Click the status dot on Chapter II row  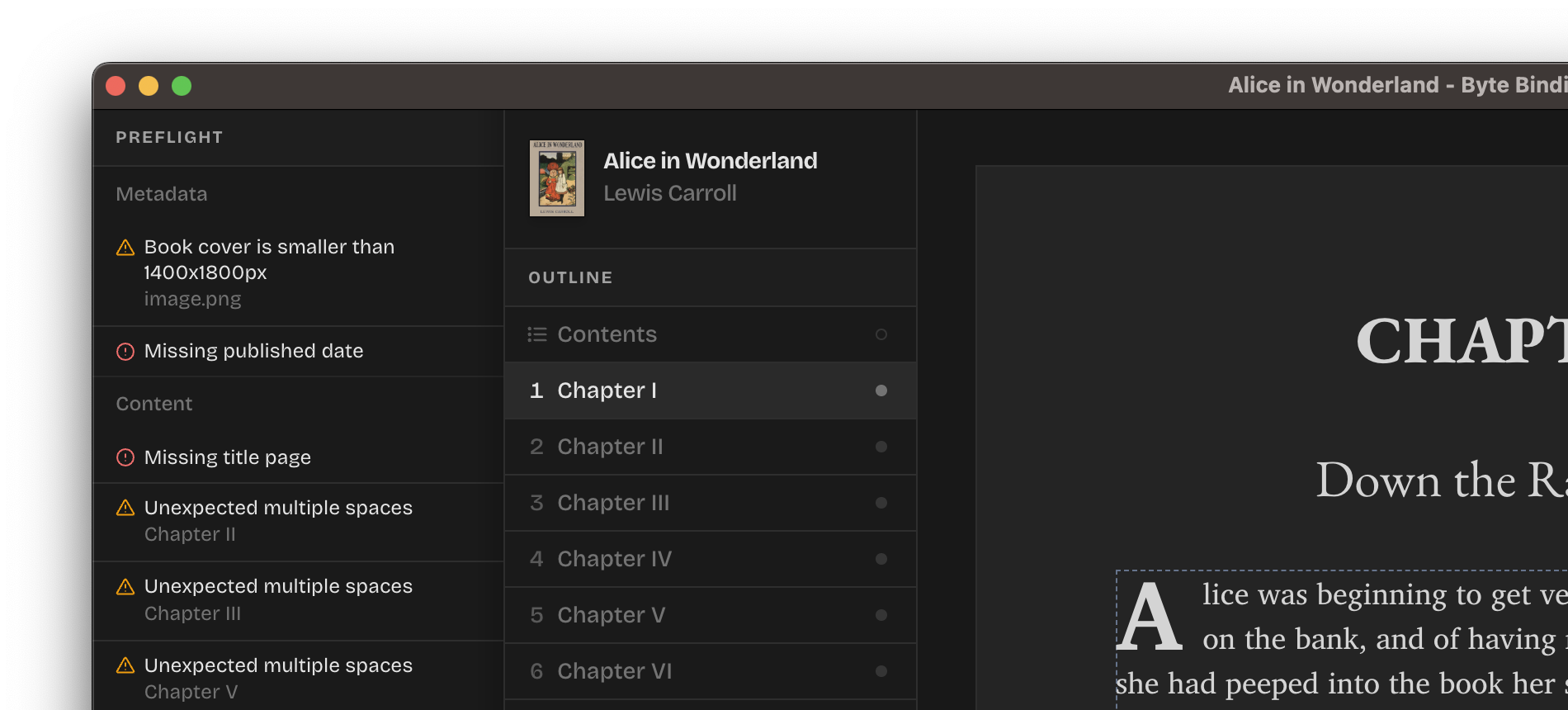click(x=881, y=447)
